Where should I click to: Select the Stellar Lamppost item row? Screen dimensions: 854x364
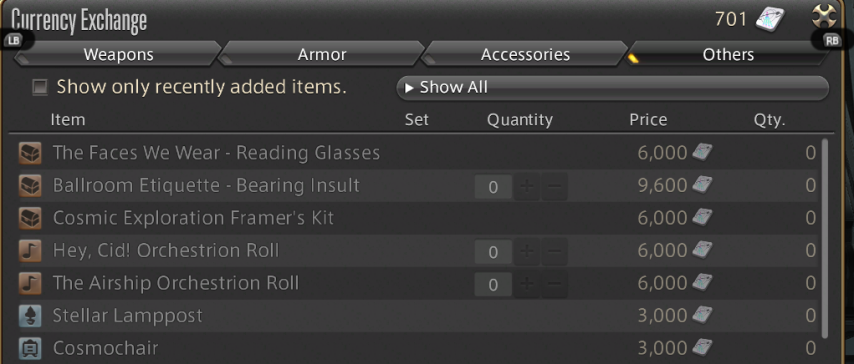pos(417,316)
